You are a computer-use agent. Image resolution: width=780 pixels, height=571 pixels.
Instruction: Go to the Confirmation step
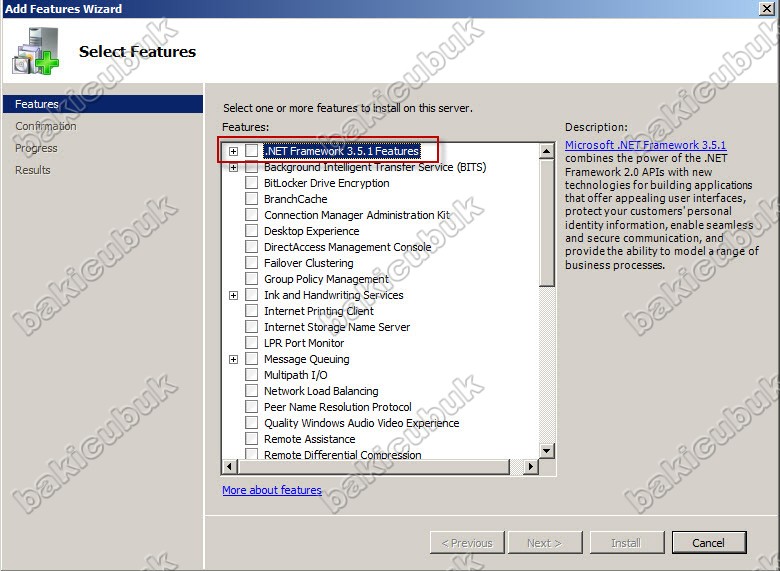point(46,126)
